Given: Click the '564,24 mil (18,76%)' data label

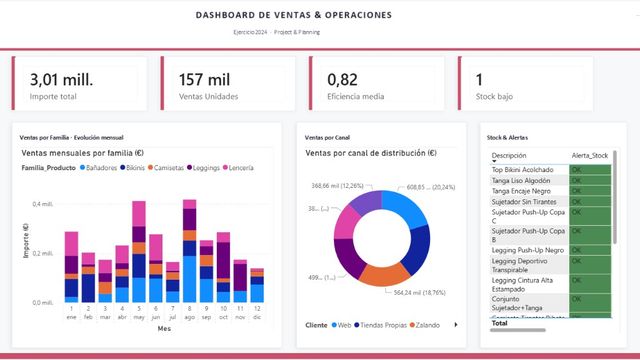Looking at the screenshot, I should 420,293.
